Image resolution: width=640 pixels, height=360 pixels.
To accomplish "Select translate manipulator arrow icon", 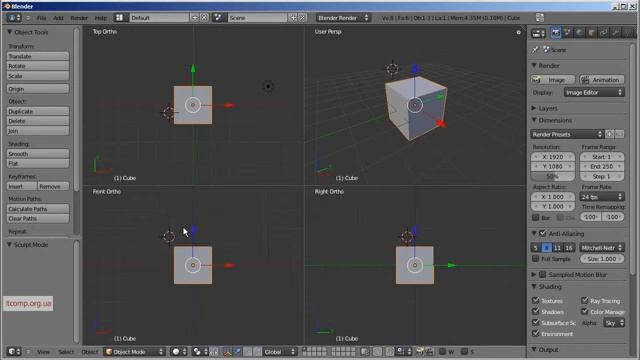I will pyautogui.click(x=238, y=352).
